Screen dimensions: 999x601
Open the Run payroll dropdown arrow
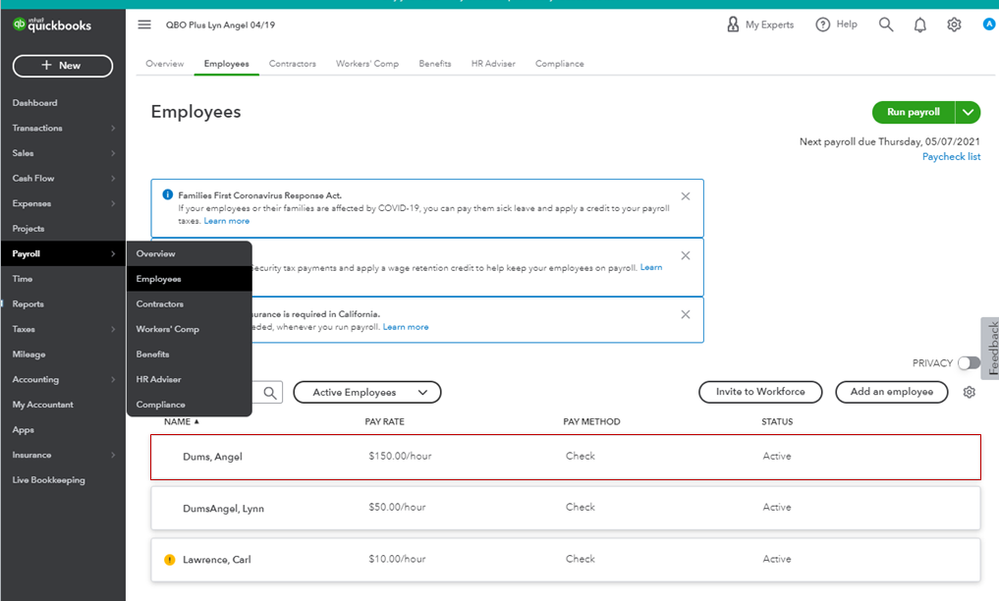pos(968,112)
